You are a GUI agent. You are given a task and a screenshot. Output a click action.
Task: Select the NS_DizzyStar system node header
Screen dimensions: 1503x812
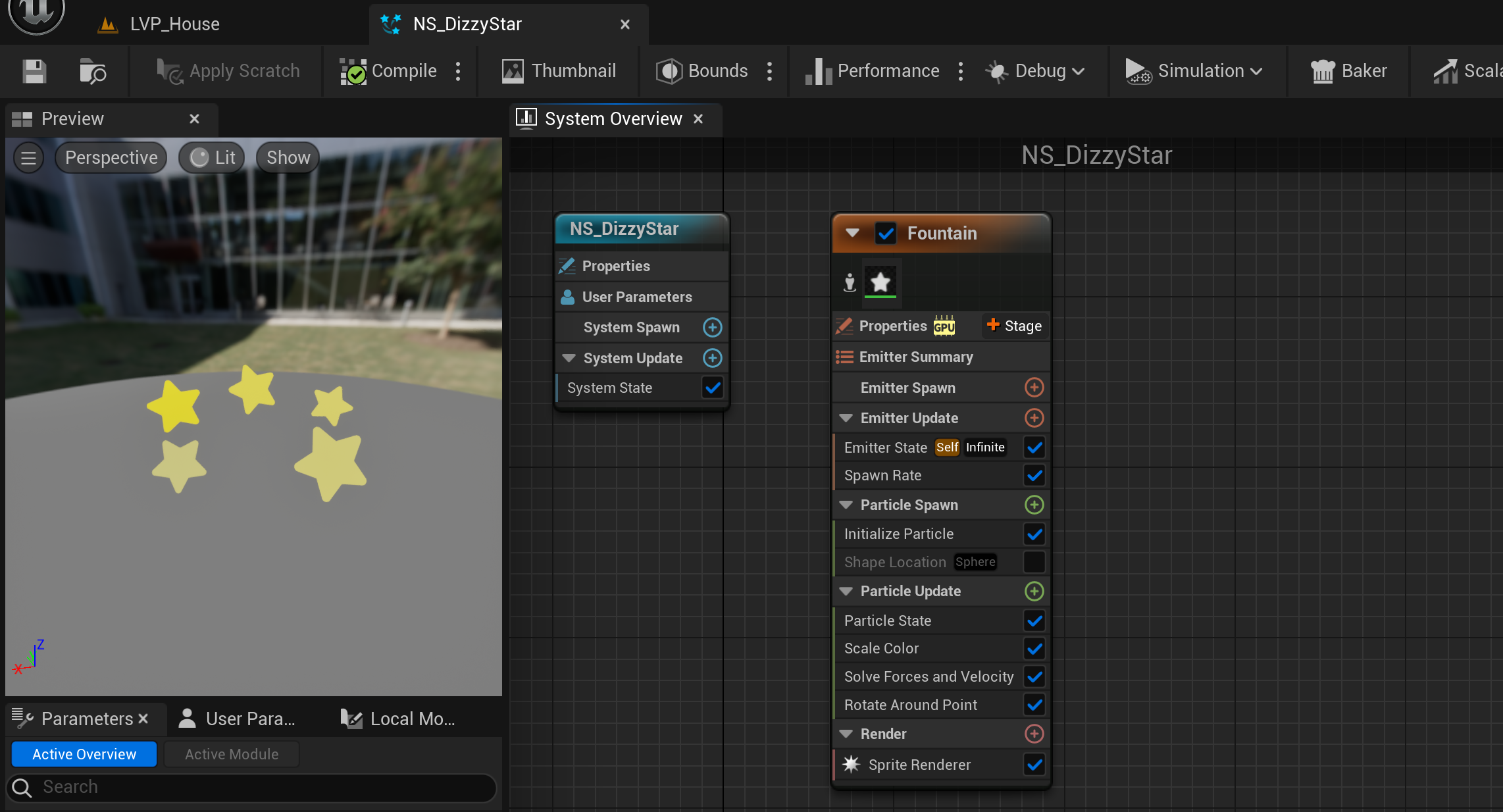pos(642,229)
